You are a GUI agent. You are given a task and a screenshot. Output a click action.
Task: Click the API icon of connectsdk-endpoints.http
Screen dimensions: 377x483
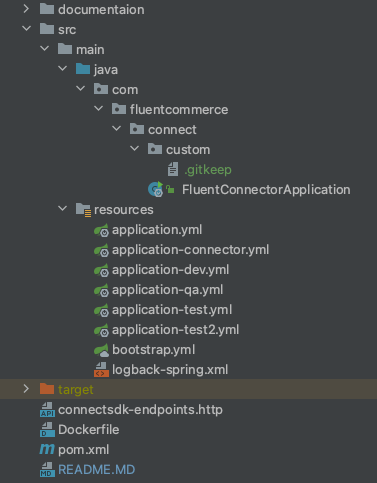(47, 409)
